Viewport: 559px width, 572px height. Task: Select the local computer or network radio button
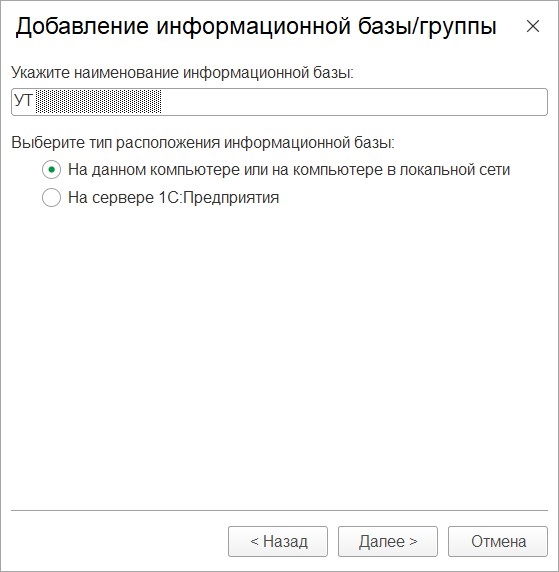click(x=51, y=170)
